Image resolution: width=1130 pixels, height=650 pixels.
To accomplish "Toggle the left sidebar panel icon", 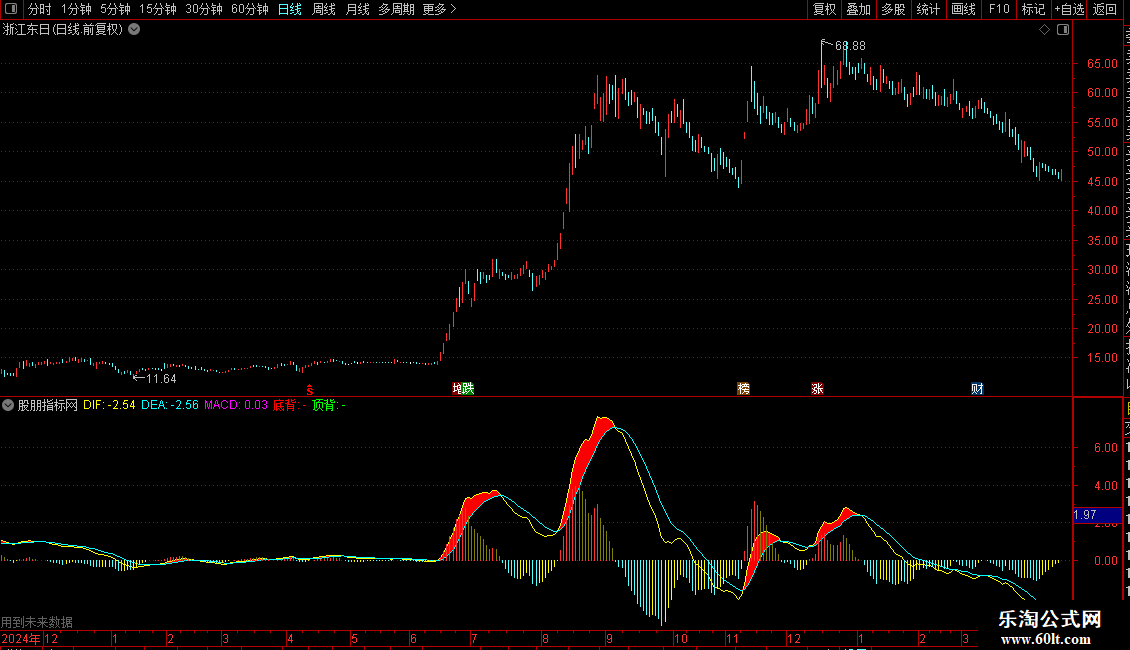I will tap(11, 9).
